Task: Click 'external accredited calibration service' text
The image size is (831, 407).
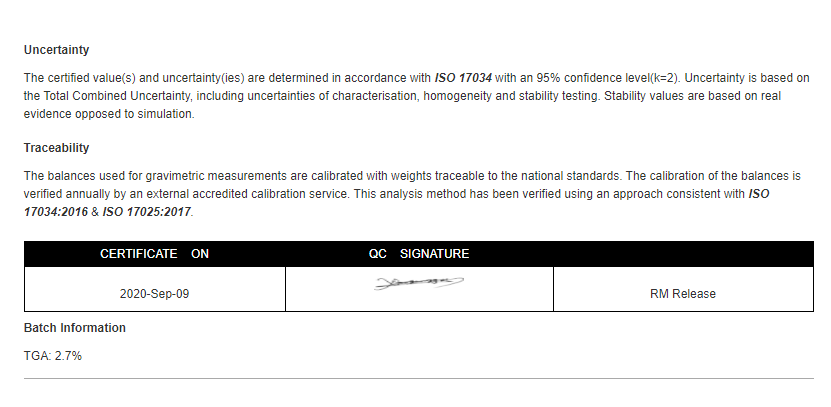Action: click(246, 194)
